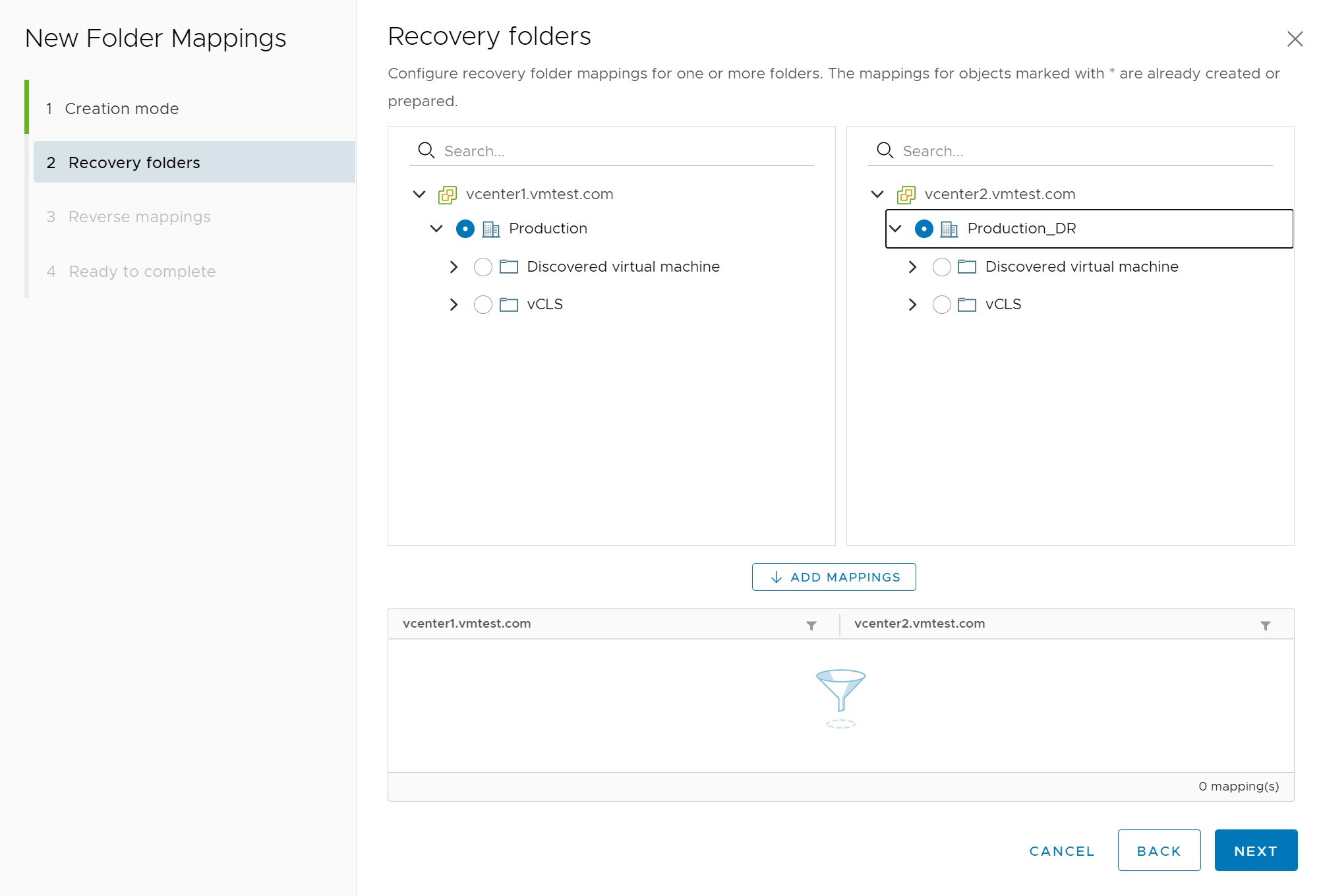Expand the left vCLS folder
The height and width of the screenshot is (896, 1321).
(x=454, y=305)
